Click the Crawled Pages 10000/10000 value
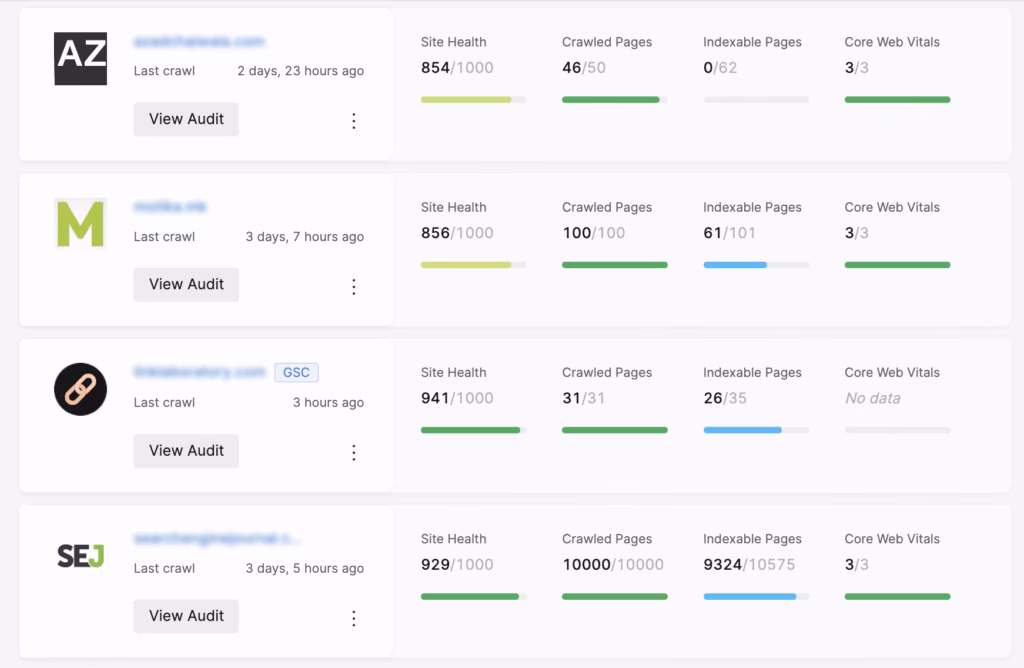 [x=615, y=564]
